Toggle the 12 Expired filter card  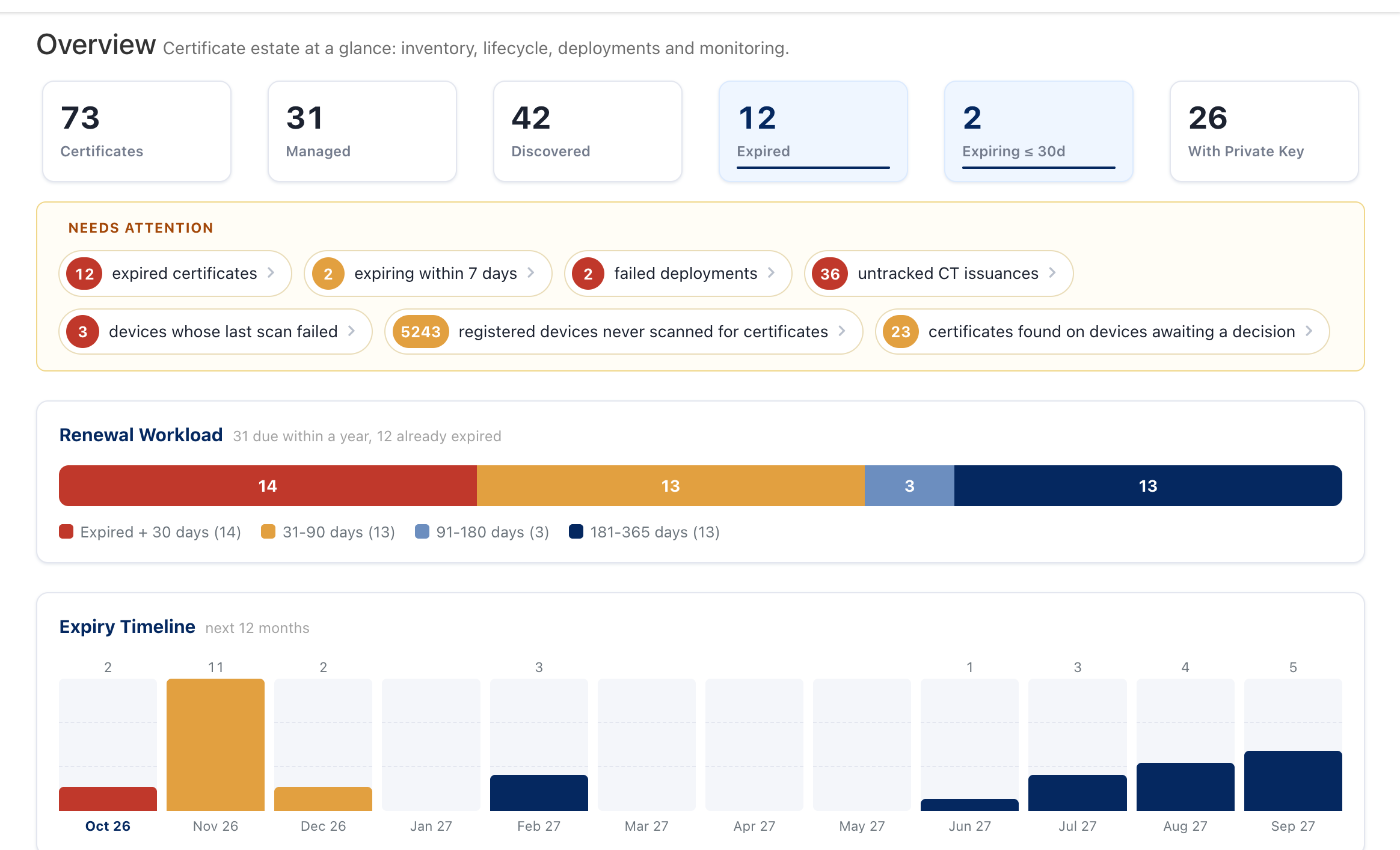[813, 131]
